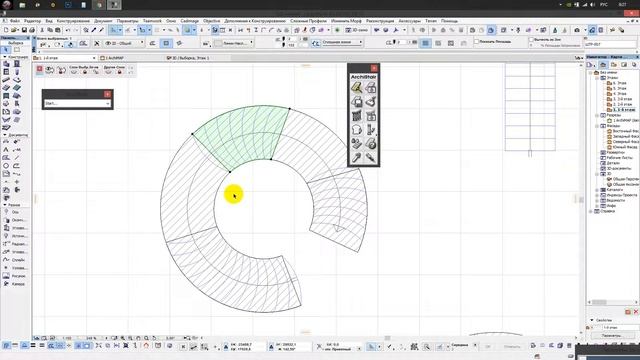Image resolution: width=640 pixels, height=360 pixels.
Task: Create a new document from the toolbar
Action: point(6,30)
